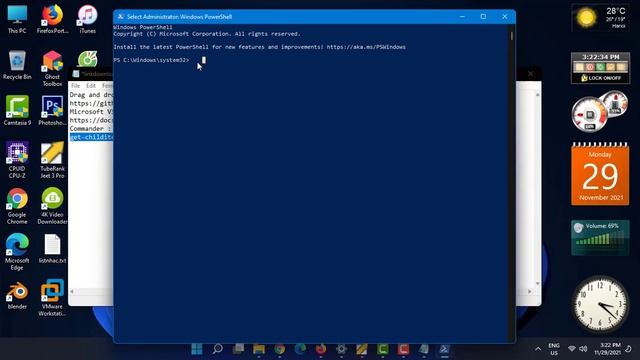Open taskbar clock and date
The image size is (640, 360).
608,349
